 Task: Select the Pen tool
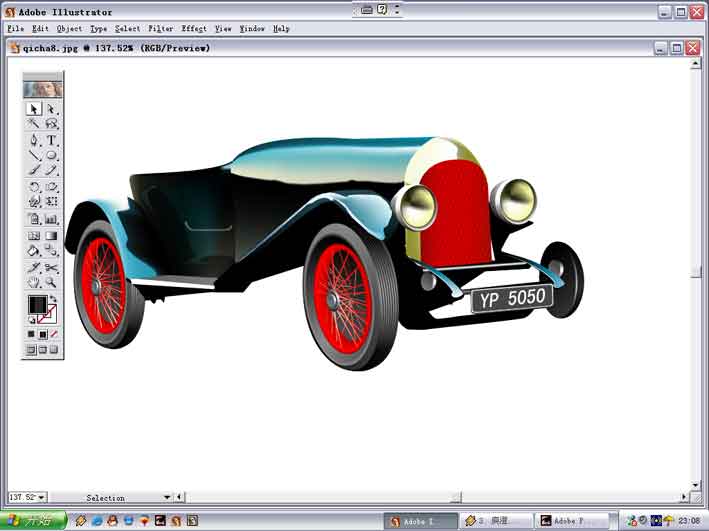click(x=33, y=140)
